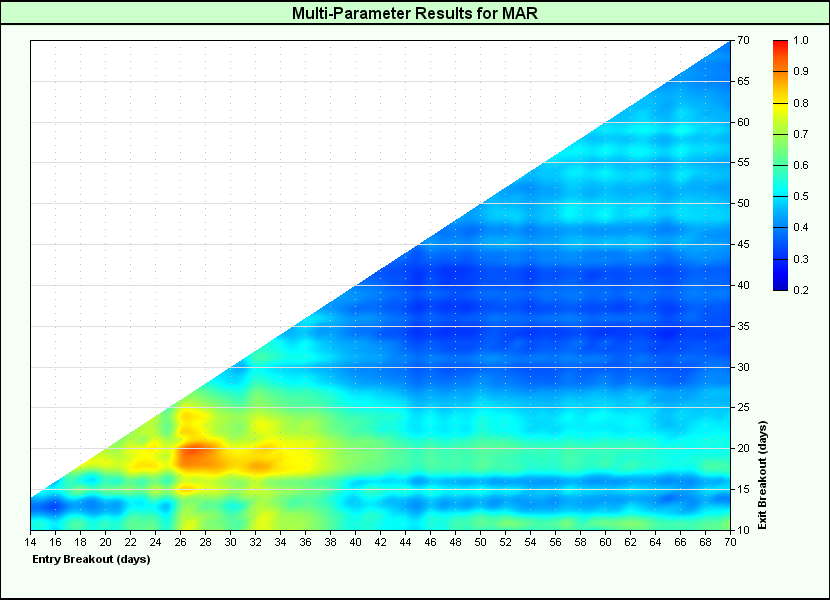Image resolution: width=830 pixels, height=600 pixels.
Task: Select tick label 40 on the Exit Breakout axis
Action: [744, 285]
